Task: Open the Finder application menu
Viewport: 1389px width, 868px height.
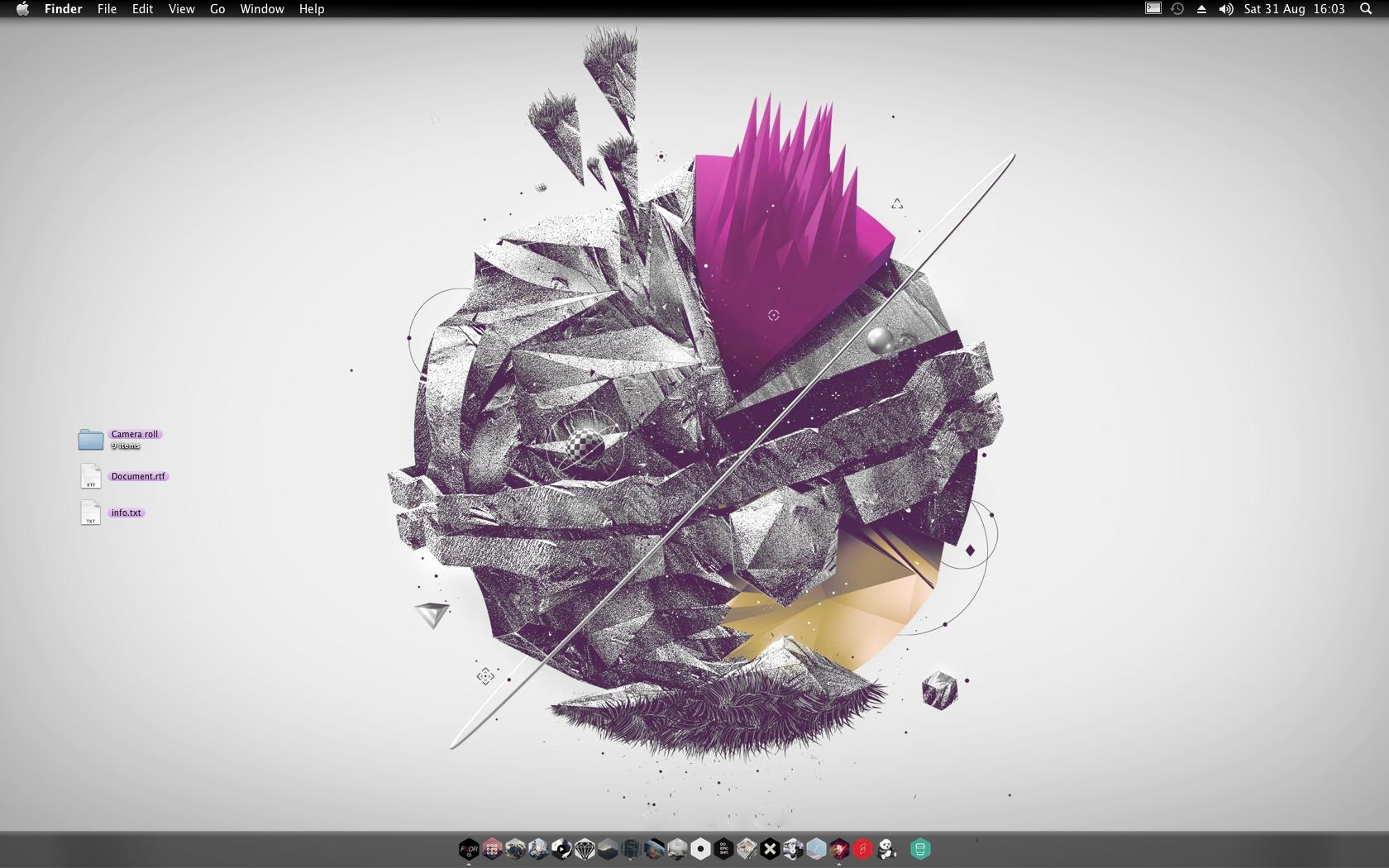Action: 63,9
